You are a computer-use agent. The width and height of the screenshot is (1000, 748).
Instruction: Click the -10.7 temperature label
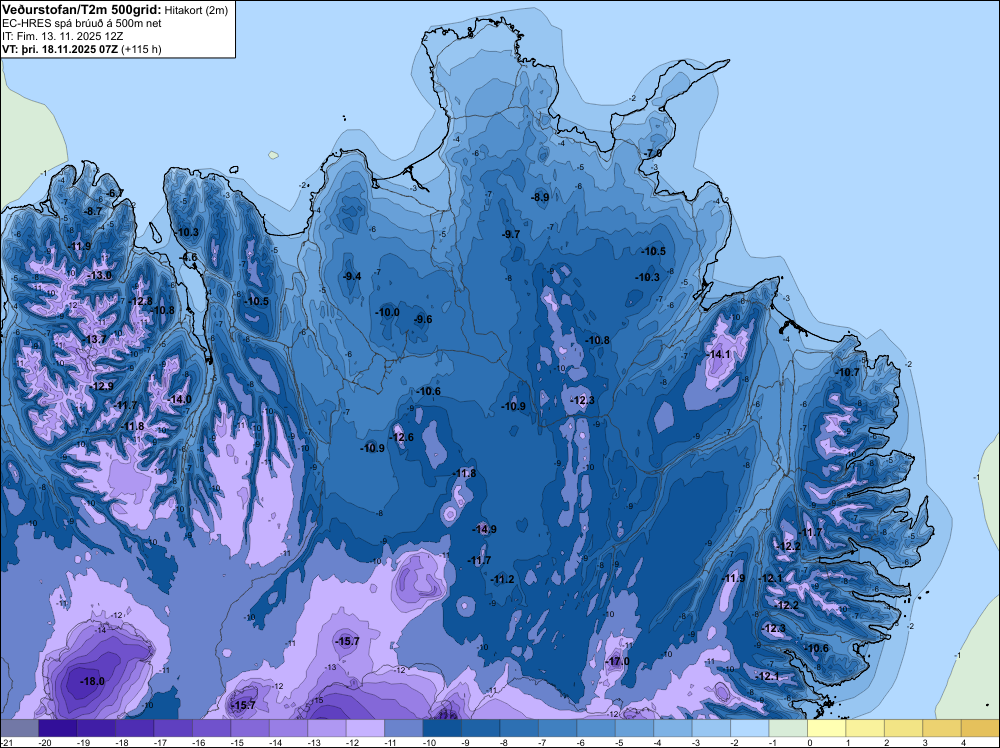848,372
